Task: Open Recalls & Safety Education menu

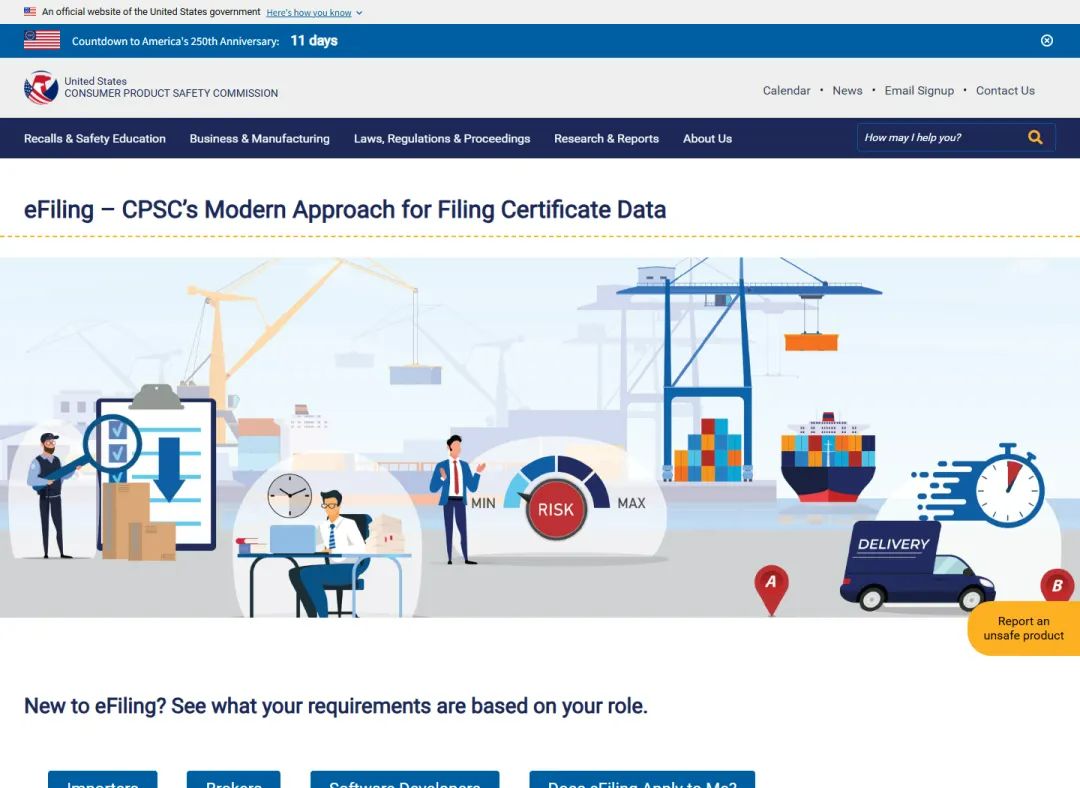Action: pyautogui.click(x=95, y=138)
